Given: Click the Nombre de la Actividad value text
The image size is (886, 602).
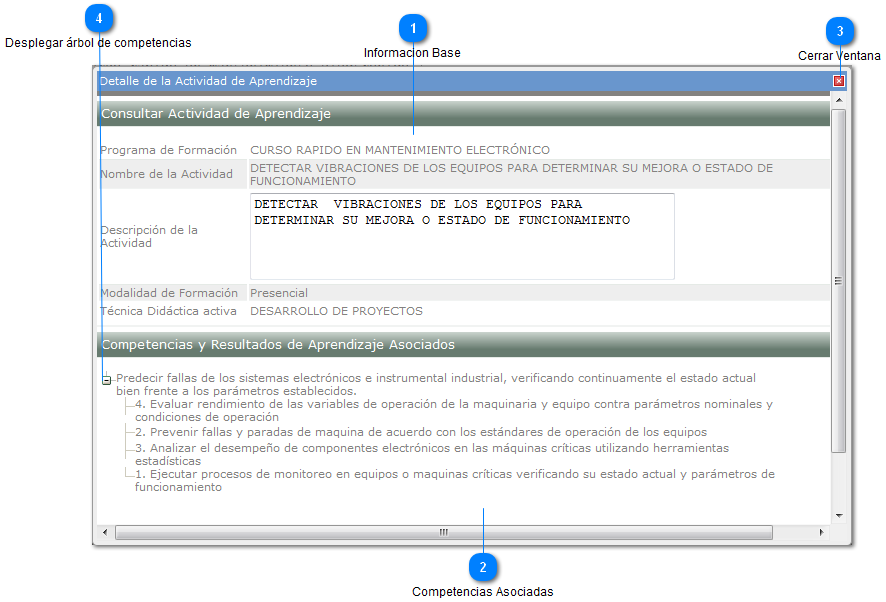Looking at the screenshot, I should [x=511, y=174].
